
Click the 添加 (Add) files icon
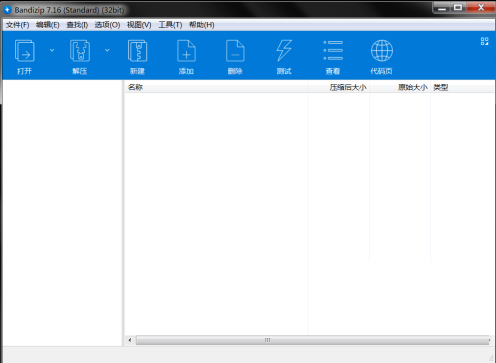(x=186, y=51)
